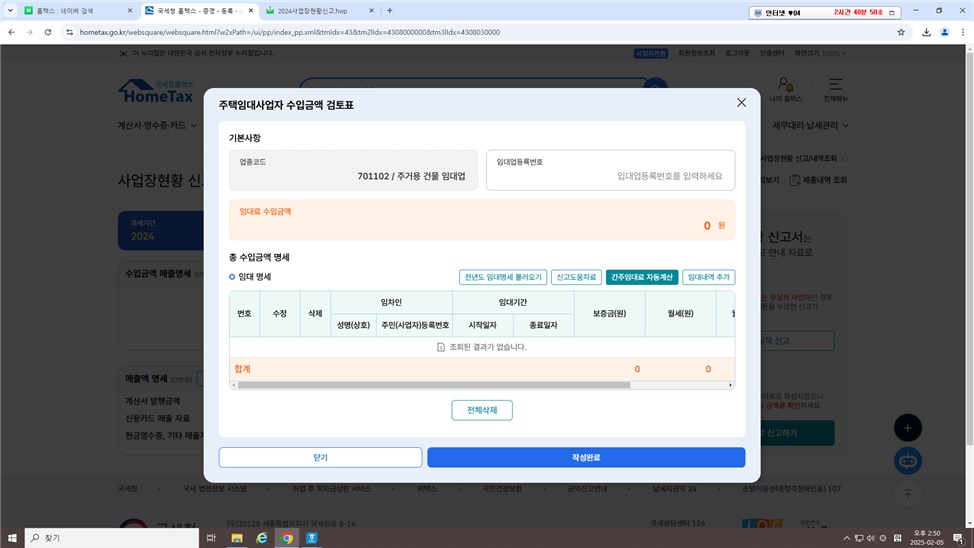Click the page vertical scrollbar
Screen dimensions: 974x548
(970, 249)
